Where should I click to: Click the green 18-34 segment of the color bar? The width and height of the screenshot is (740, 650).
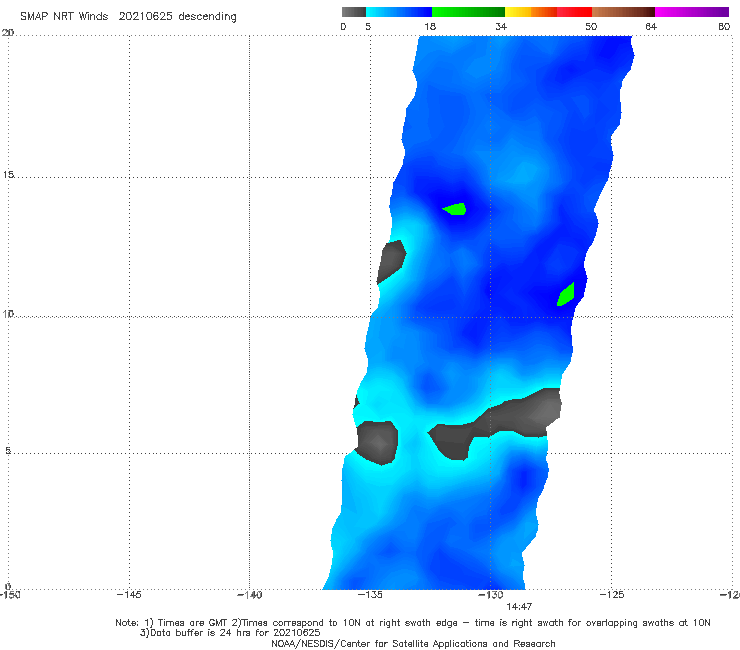coord(468,12)
